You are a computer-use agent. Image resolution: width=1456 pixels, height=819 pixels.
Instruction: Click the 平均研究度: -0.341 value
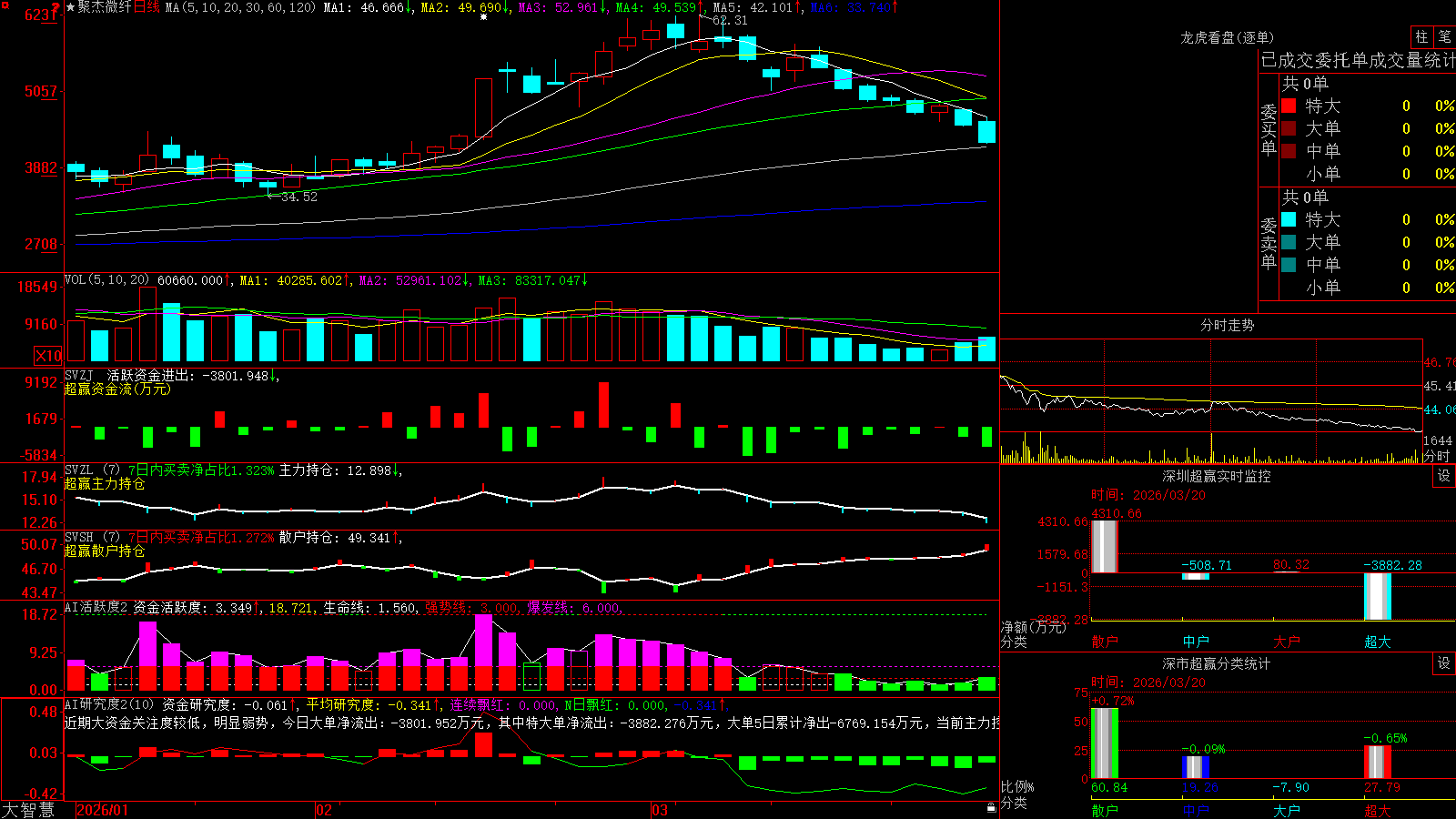point(368,705)
